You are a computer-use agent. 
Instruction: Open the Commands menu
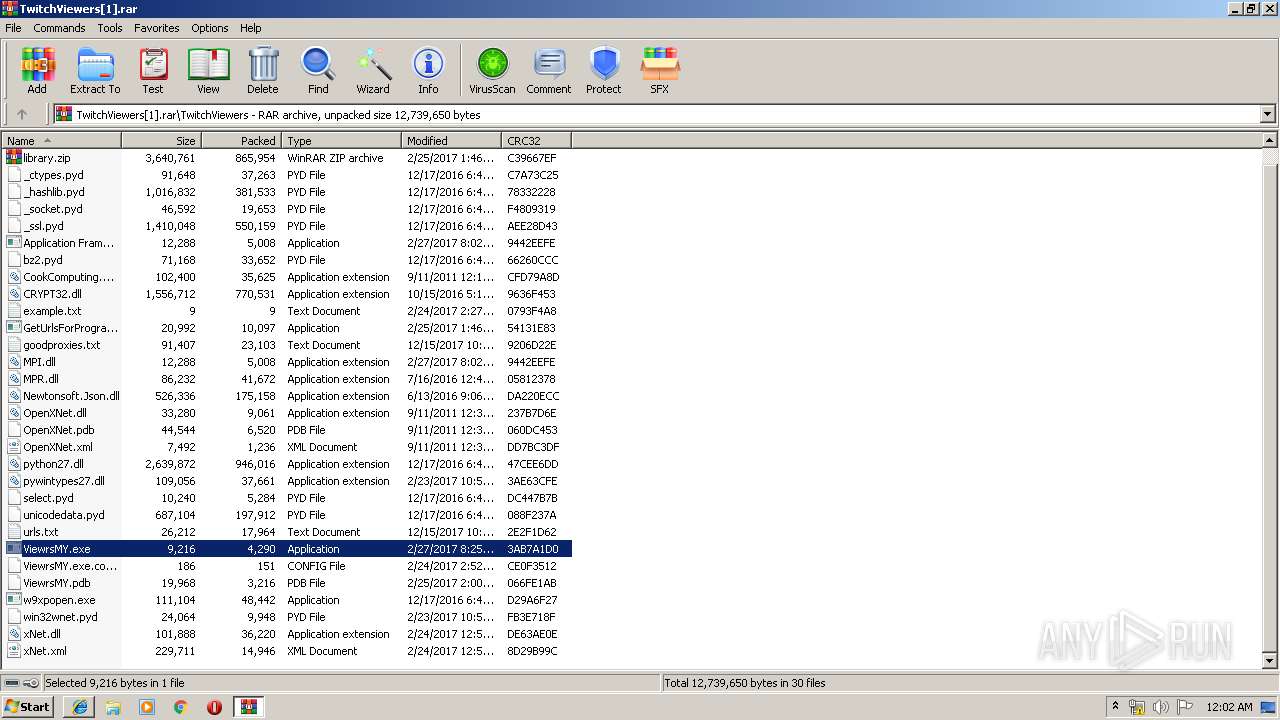pos(59,28)
